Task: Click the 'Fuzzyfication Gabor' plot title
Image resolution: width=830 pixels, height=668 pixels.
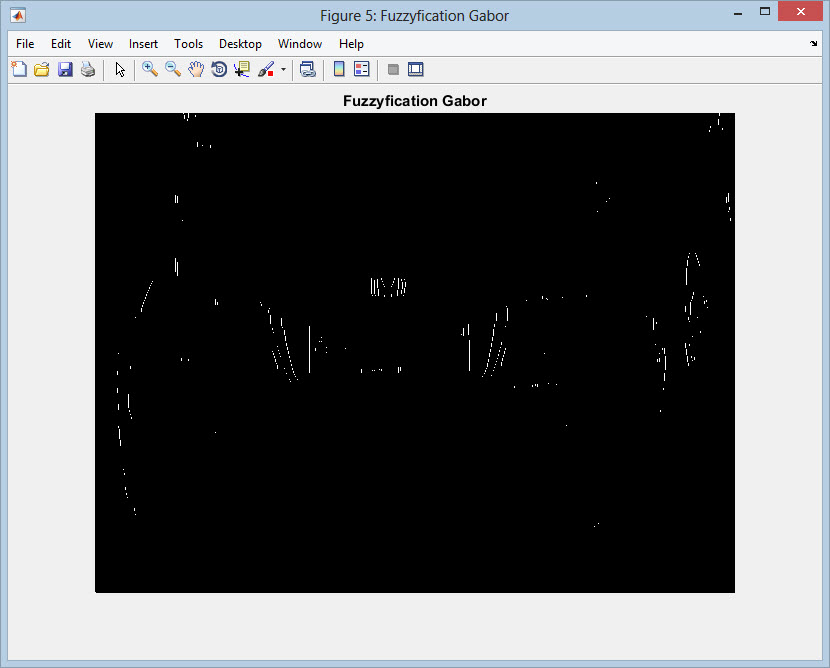Action: point(414,101)
